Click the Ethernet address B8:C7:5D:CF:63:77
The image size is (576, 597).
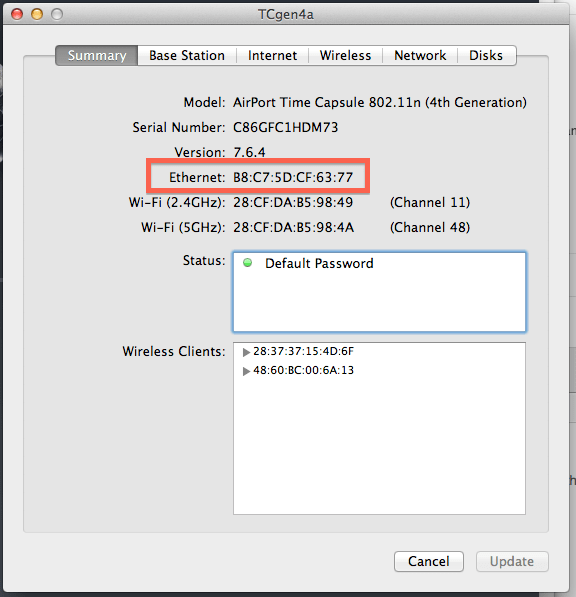point(293,177)
